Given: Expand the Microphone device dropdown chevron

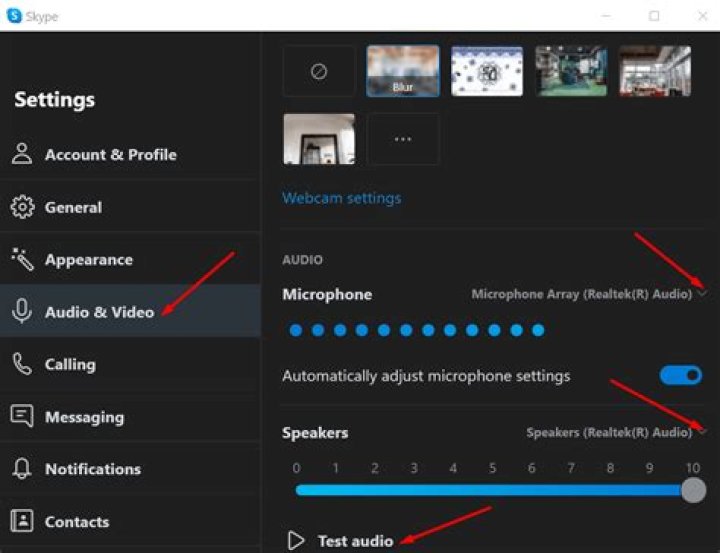Looking at the screenshot, I should click(703, 293).
